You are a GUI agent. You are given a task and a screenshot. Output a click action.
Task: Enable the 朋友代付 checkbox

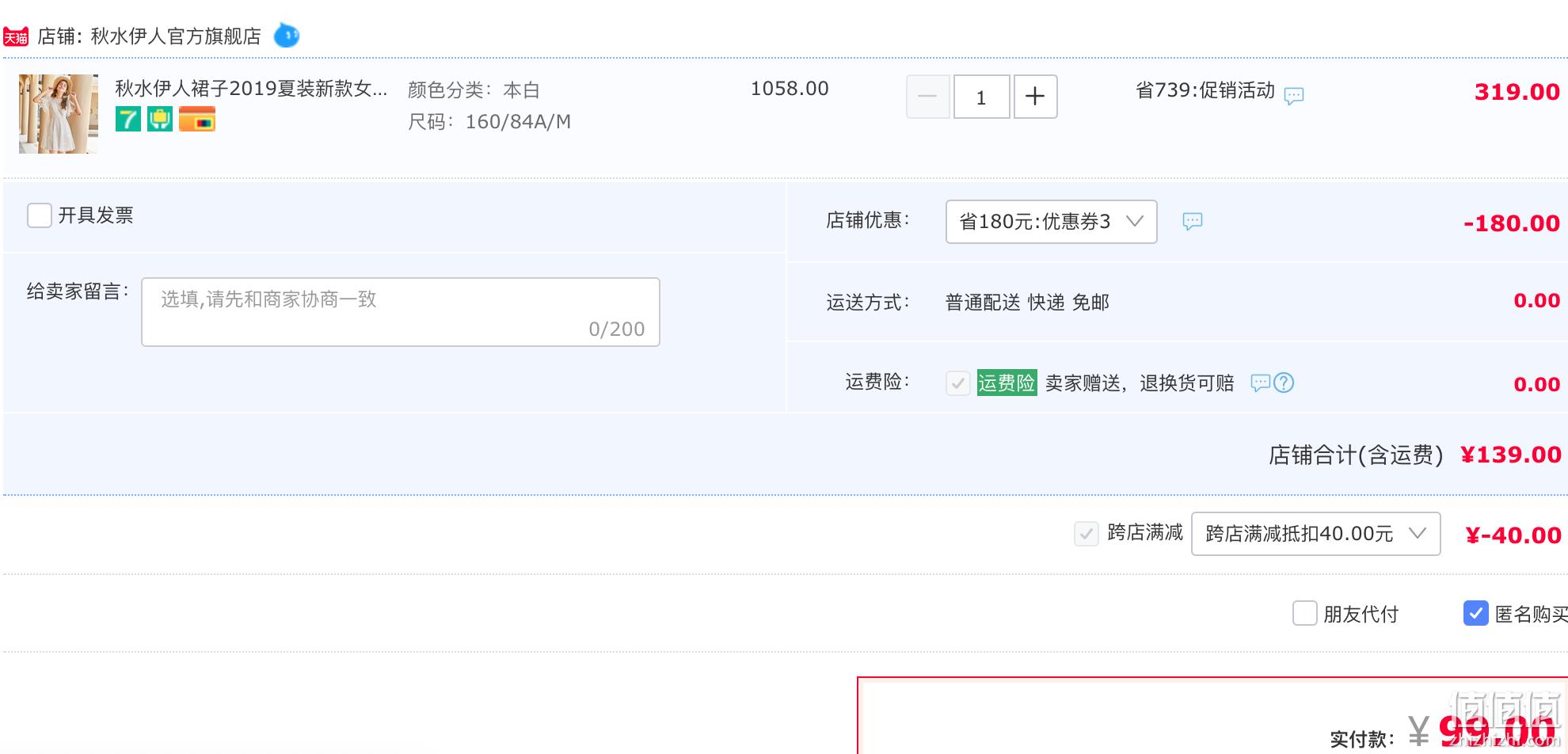(x=1305, y=613)
